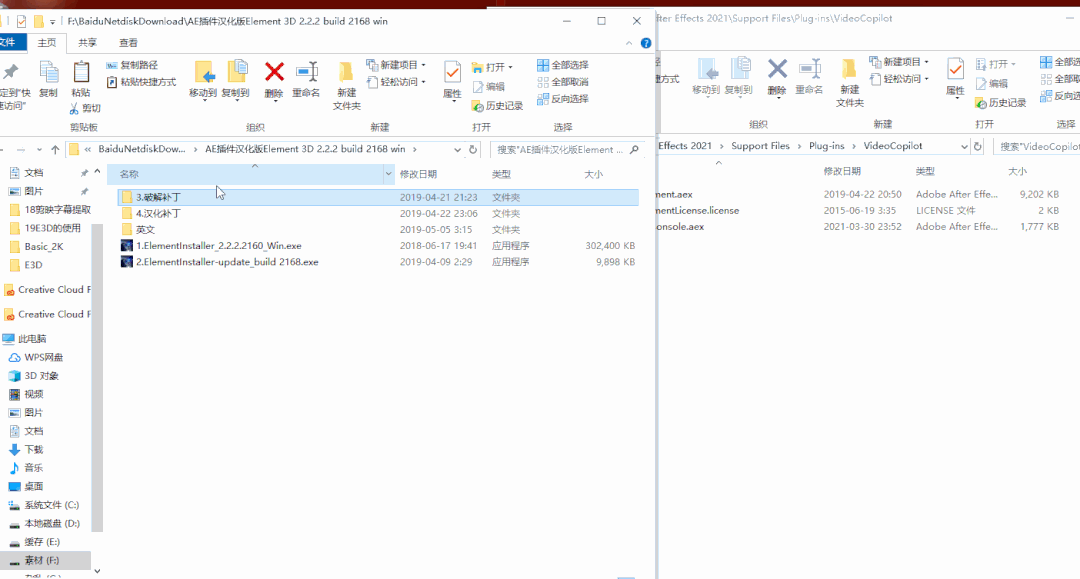Click Support Files breadcrumb in VideoCopilot window
The width and height of the screenshot is (1080, 579).
click(760, 146)
